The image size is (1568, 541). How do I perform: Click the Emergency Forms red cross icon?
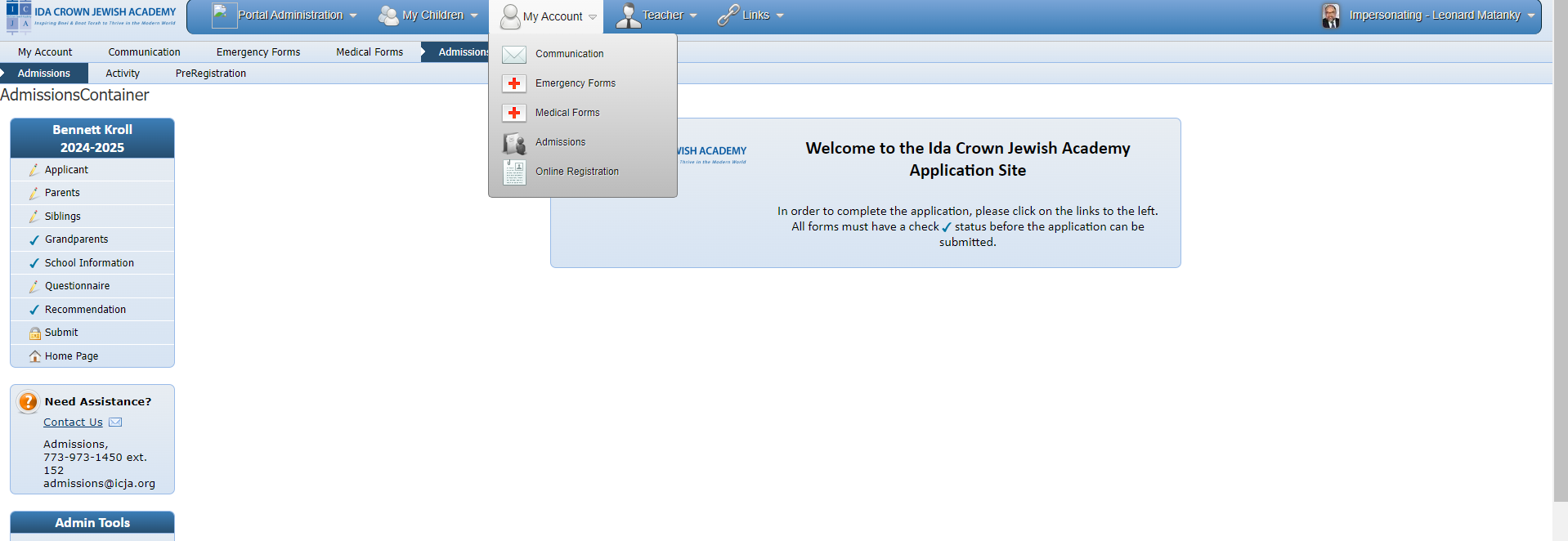point(514,83)
